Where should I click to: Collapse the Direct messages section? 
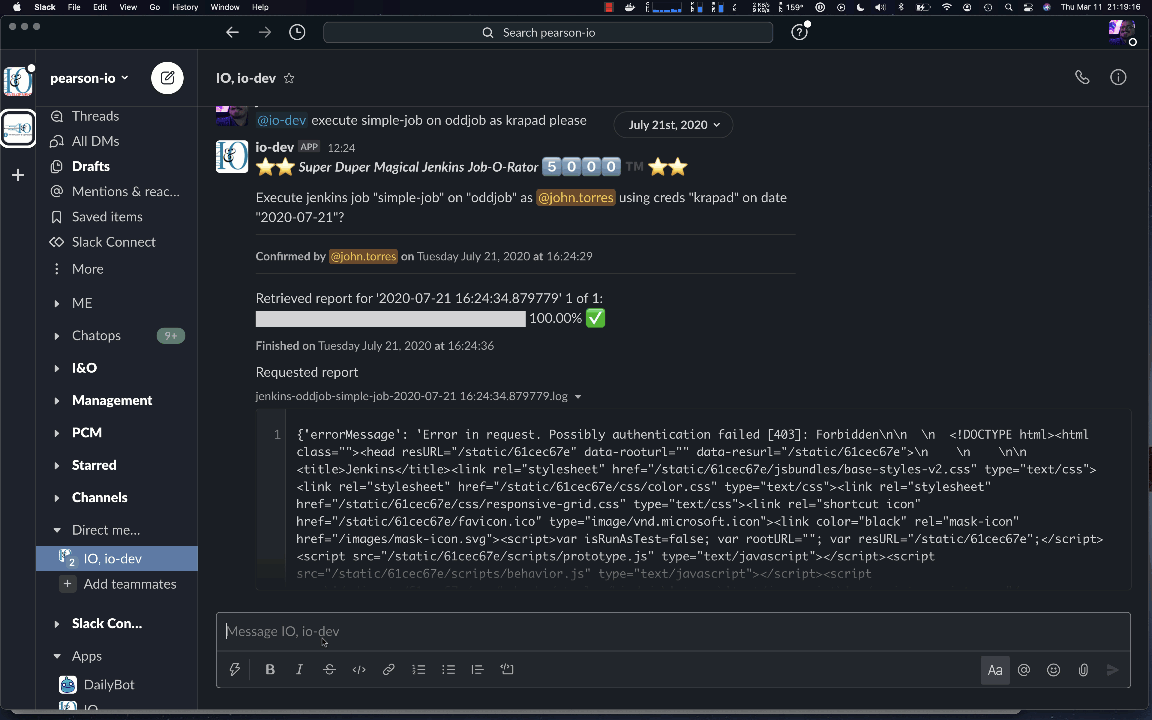[x=57, y=530]
